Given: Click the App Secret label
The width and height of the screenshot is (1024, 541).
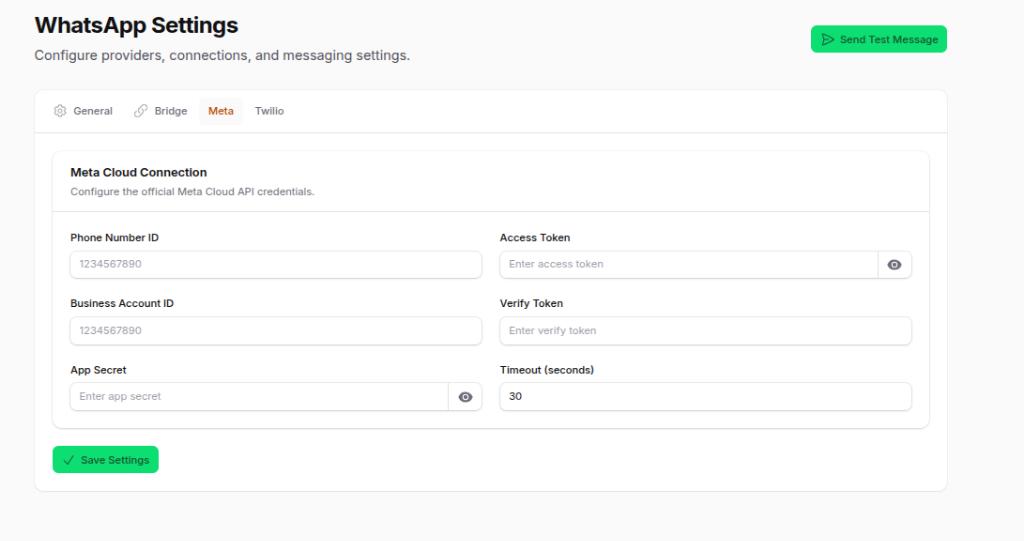Looking at the screenshot, I should tap(99, 370).
